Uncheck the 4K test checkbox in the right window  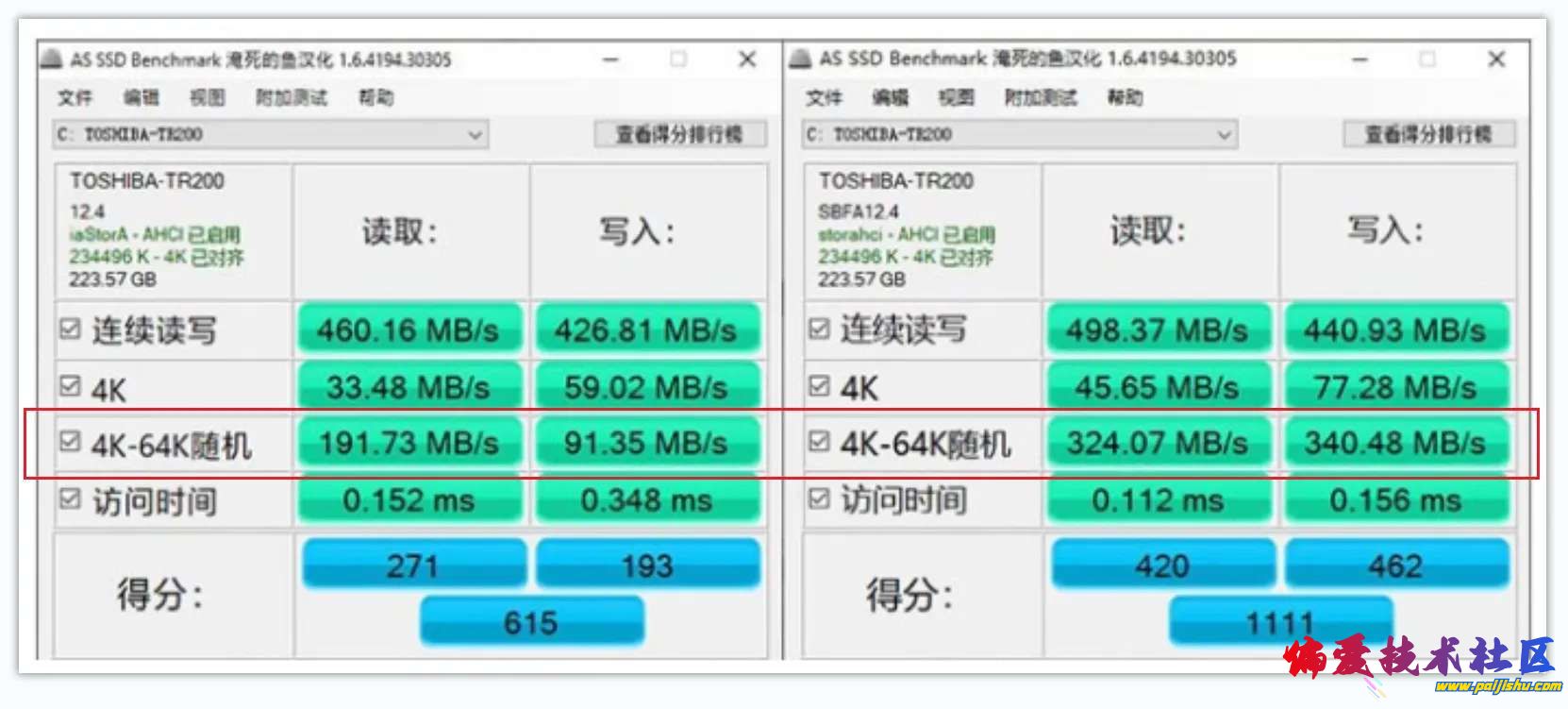click(x=819, y=385)
